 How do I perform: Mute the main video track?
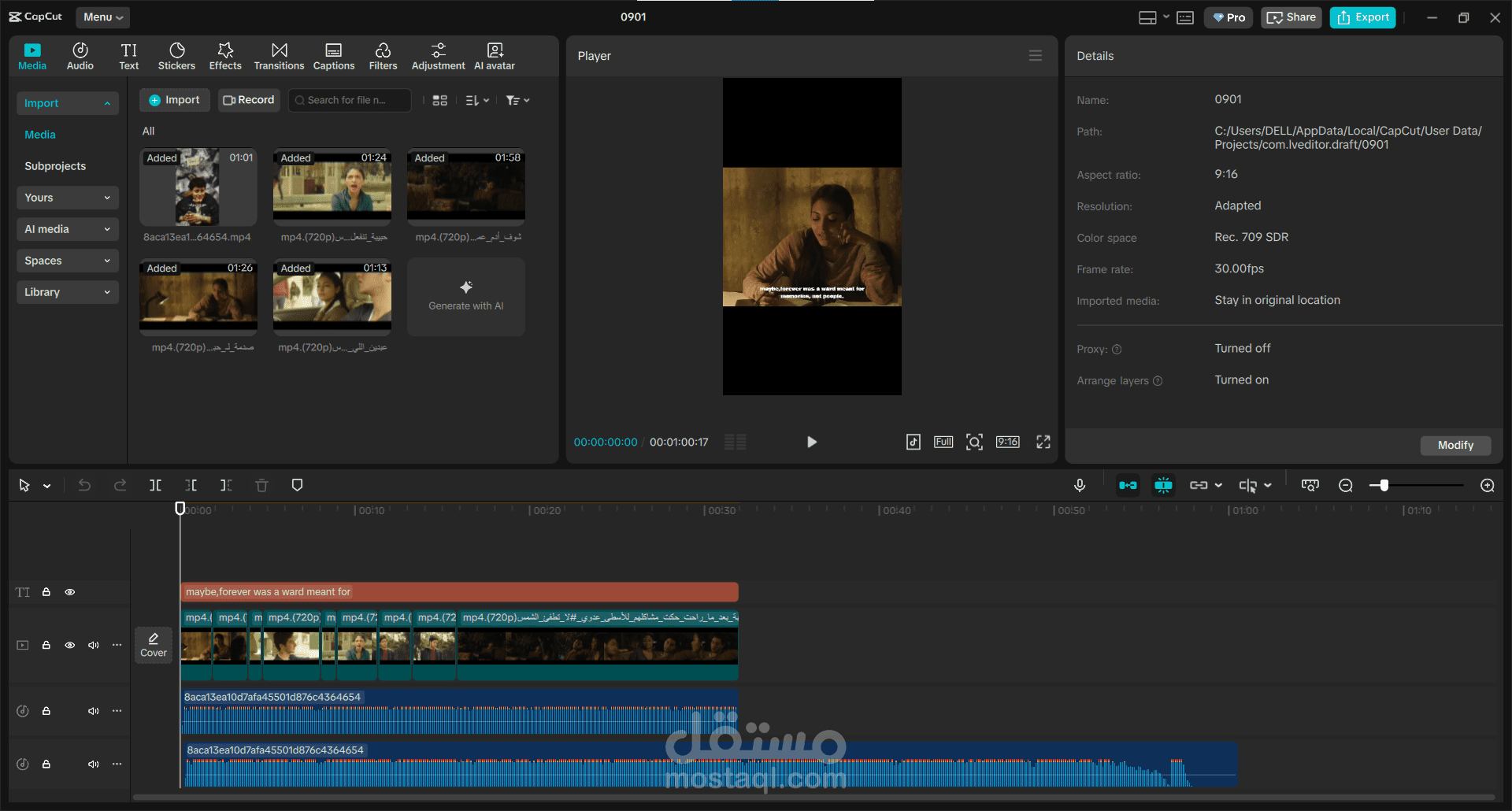tap(94, 645)
